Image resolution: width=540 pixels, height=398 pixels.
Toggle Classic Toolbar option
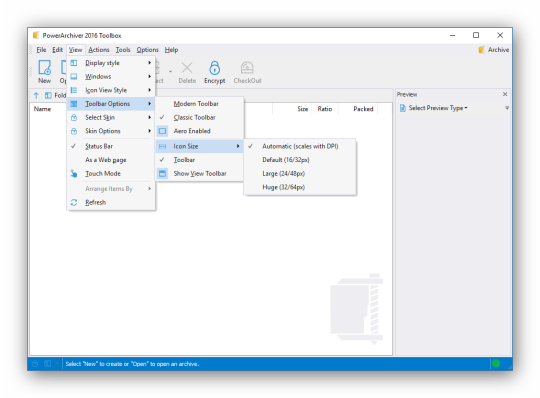200,117
